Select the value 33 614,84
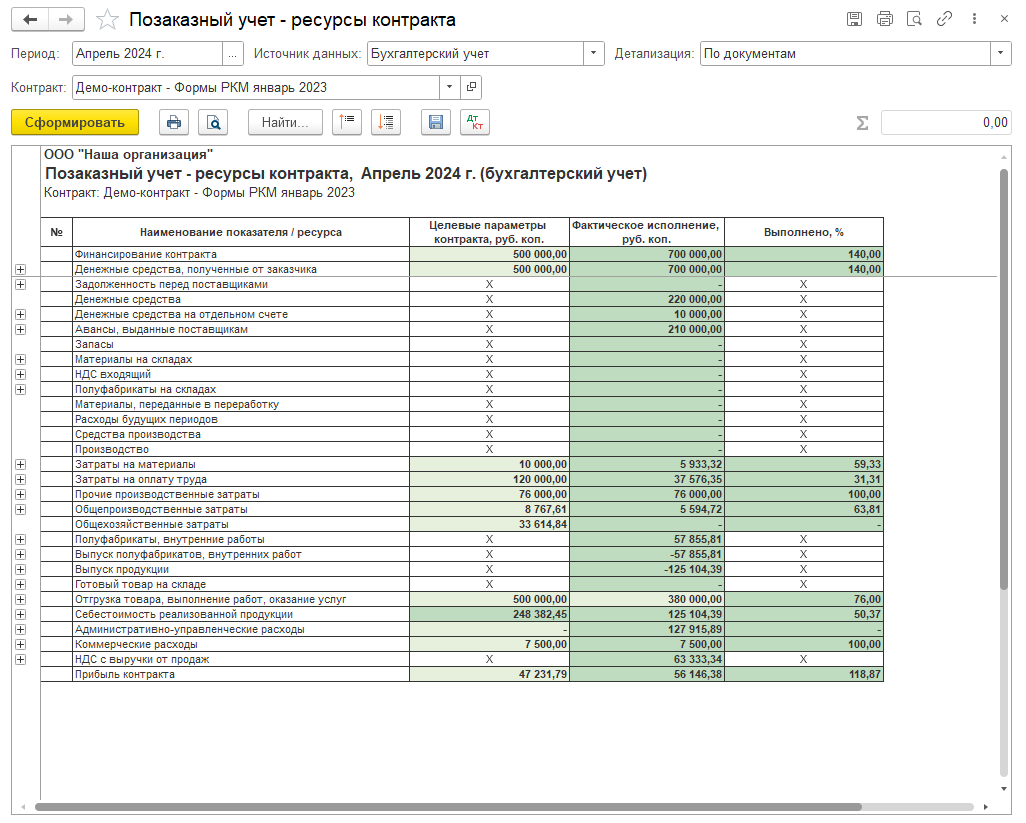 point(489,525)
